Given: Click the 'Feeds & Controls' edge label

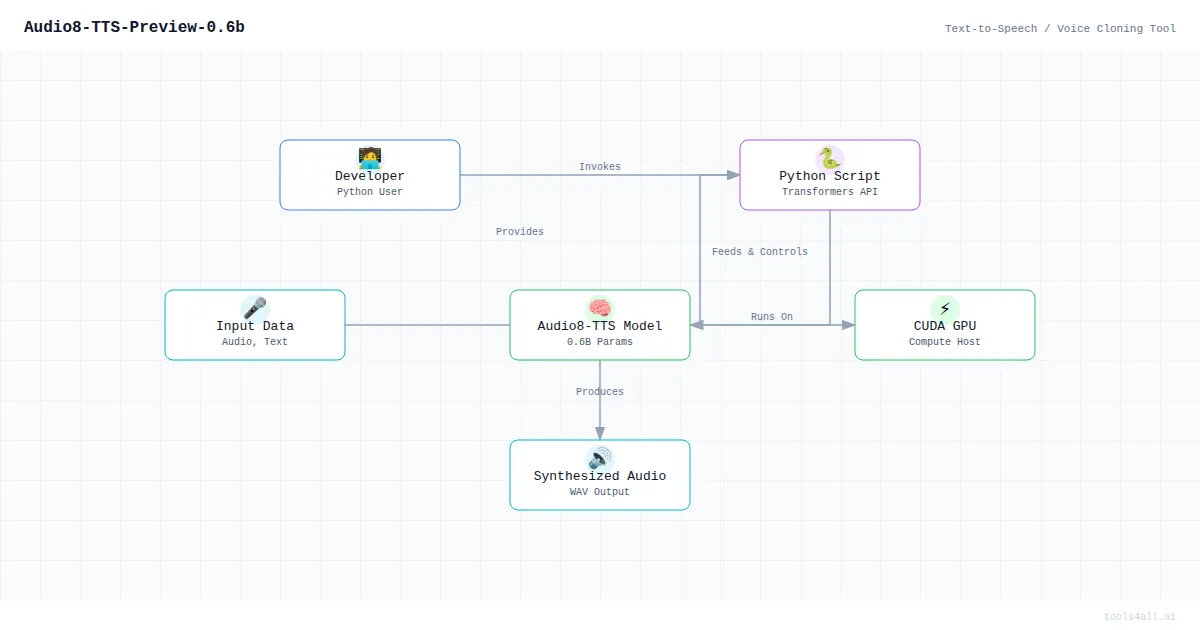Looking at the screenshot, I should 760,252.
